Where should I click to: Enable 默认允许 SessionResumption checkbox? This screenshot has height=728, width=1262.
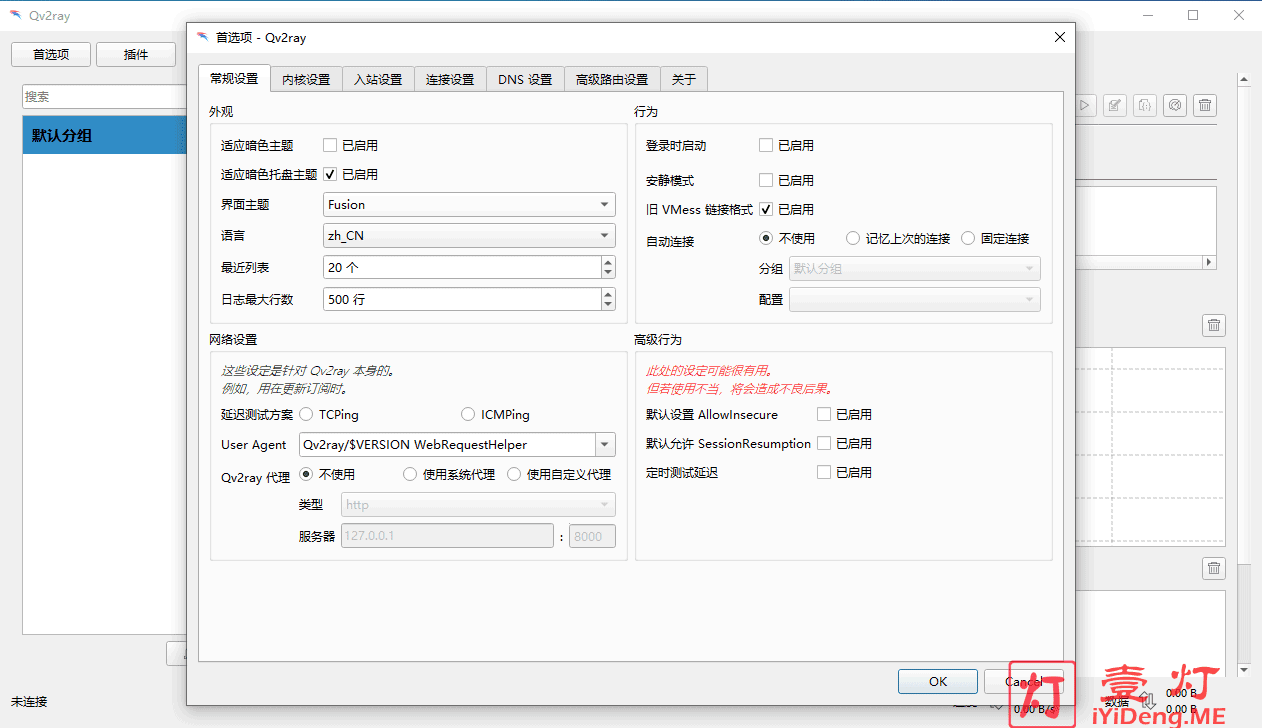824,443
